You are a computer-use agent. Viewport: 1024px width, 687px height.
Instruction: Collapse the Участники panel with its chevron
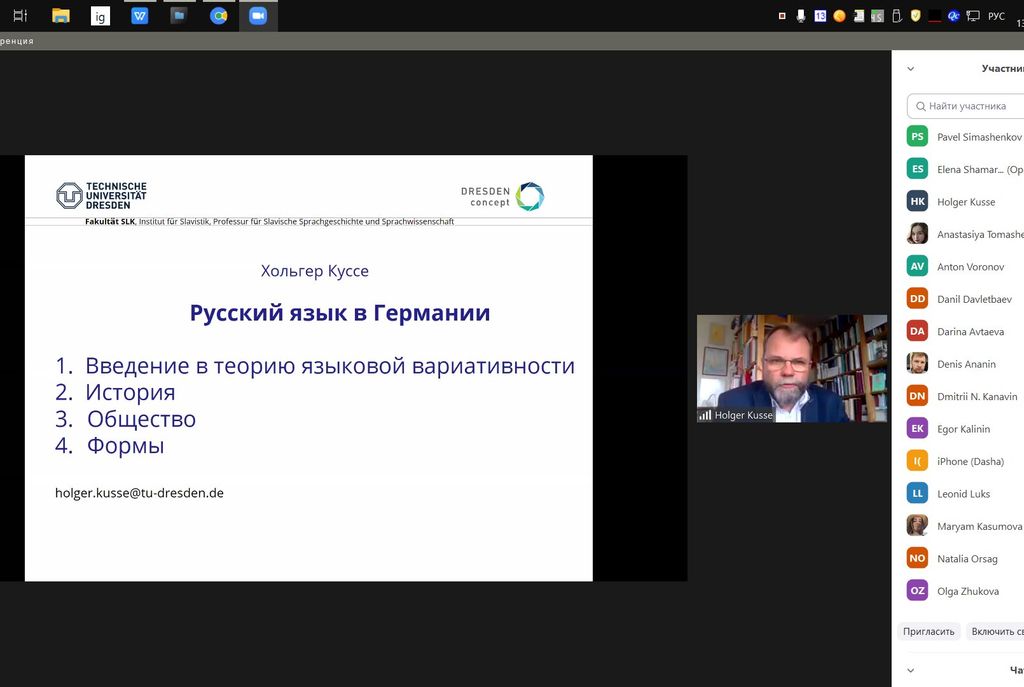pos(909,67)
